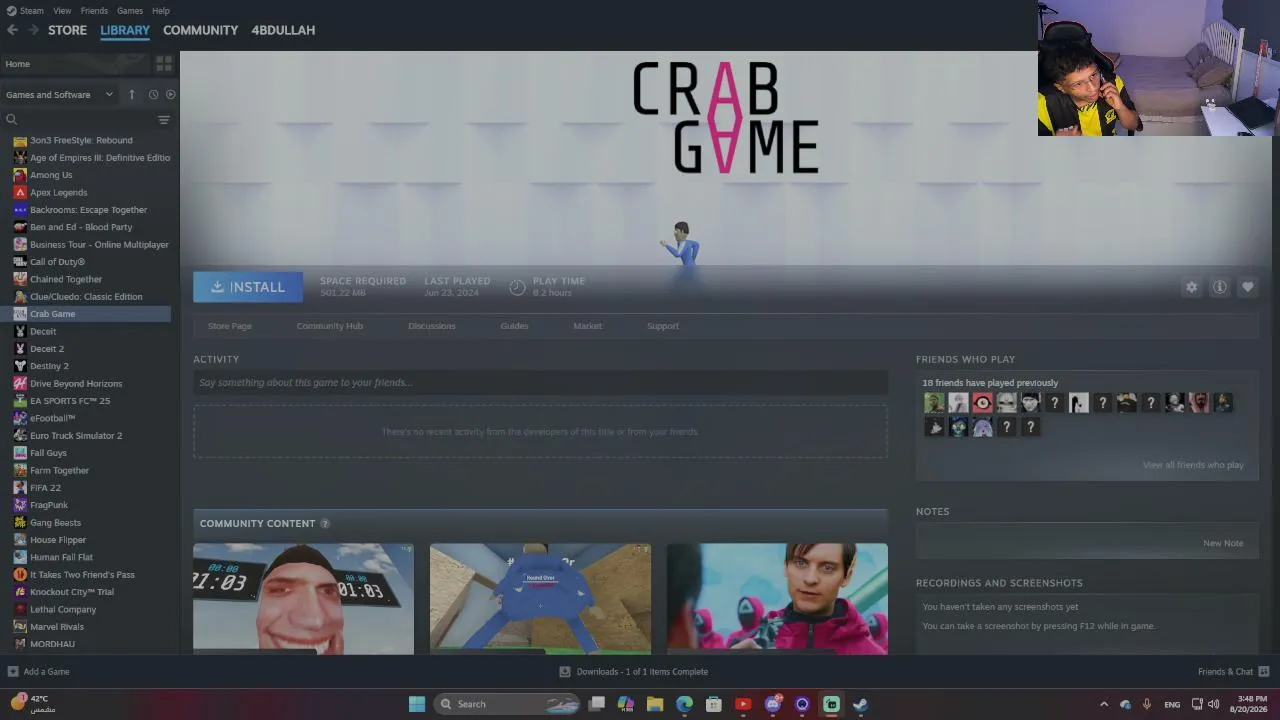1280x720 pixels.
Task: Open the Community Hub link
Action: 330,326
